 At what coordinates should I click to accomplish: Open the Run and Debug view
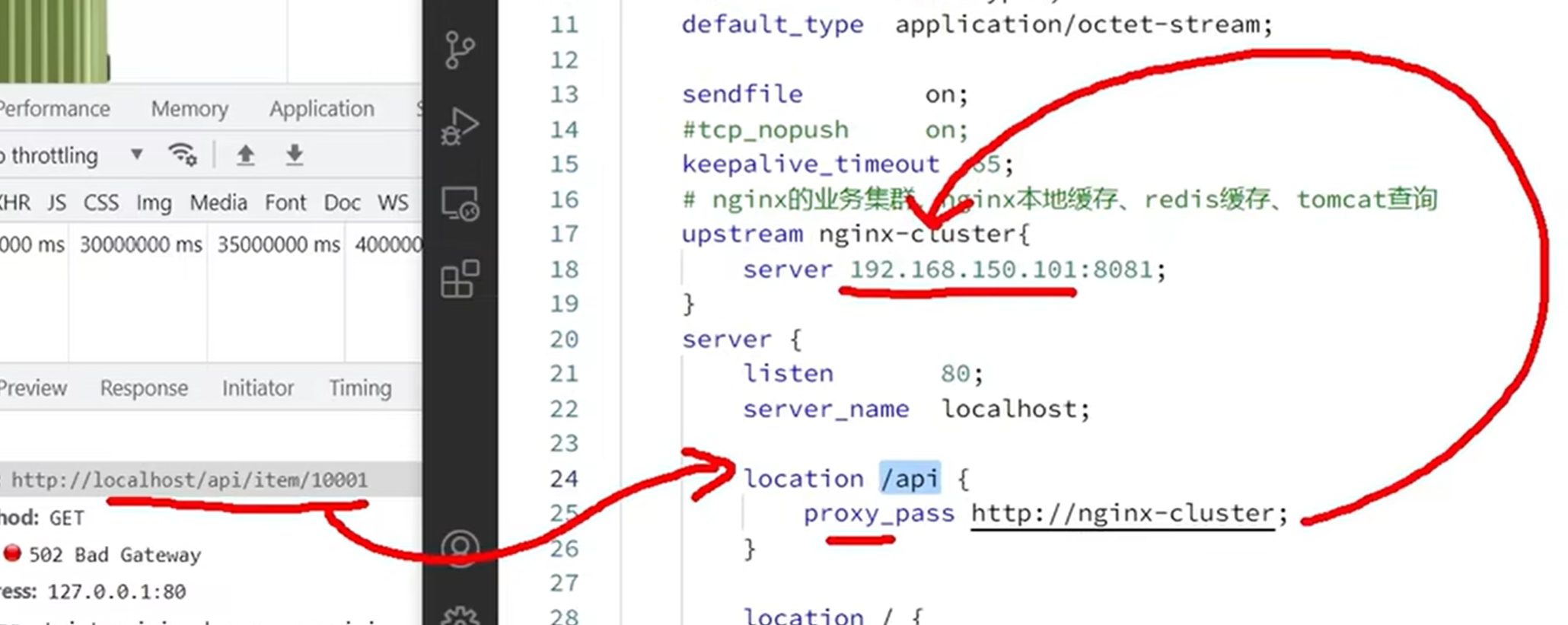click(x=460, y=126)
